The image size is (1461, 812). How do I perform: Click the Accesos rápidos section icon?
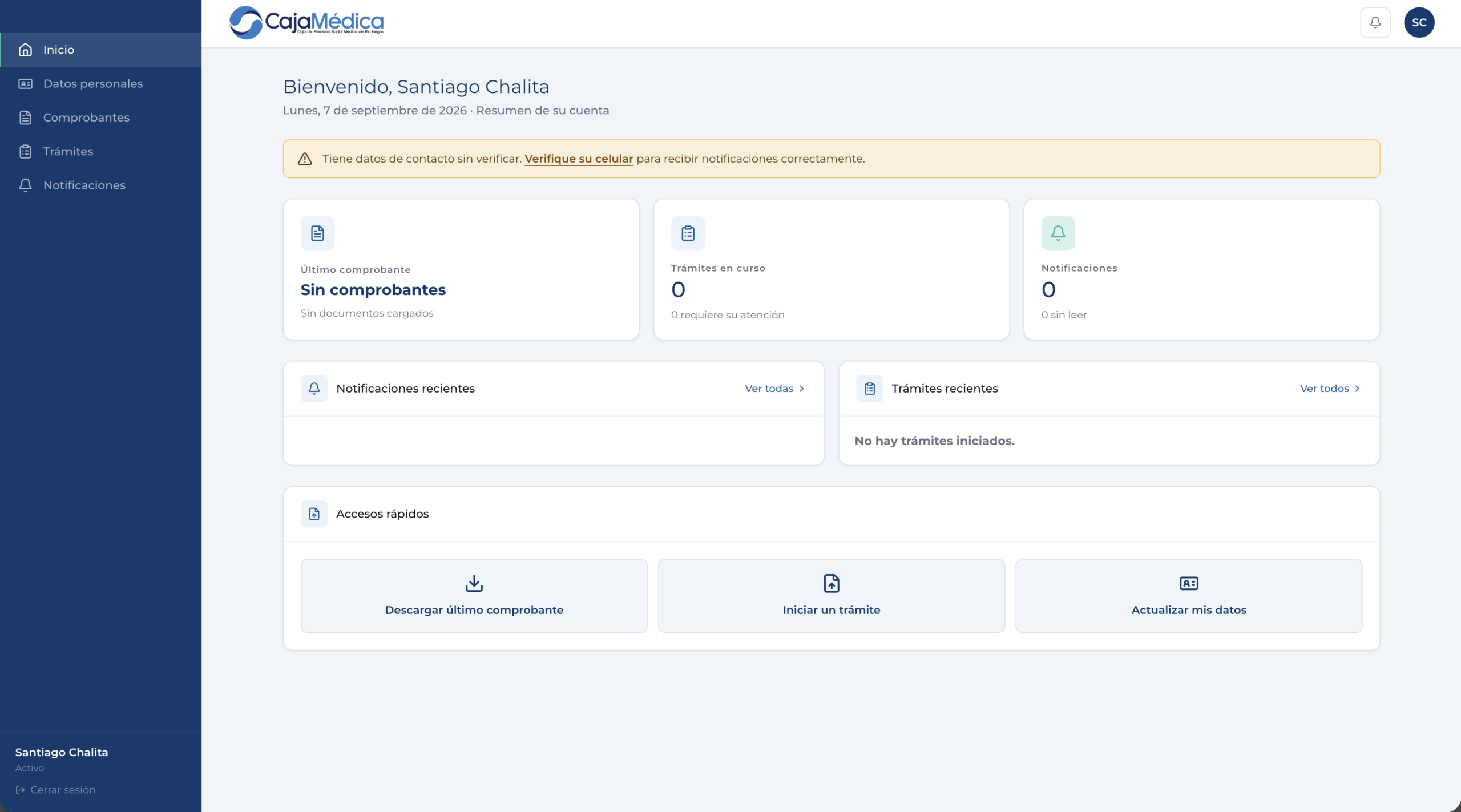point(314,514)
